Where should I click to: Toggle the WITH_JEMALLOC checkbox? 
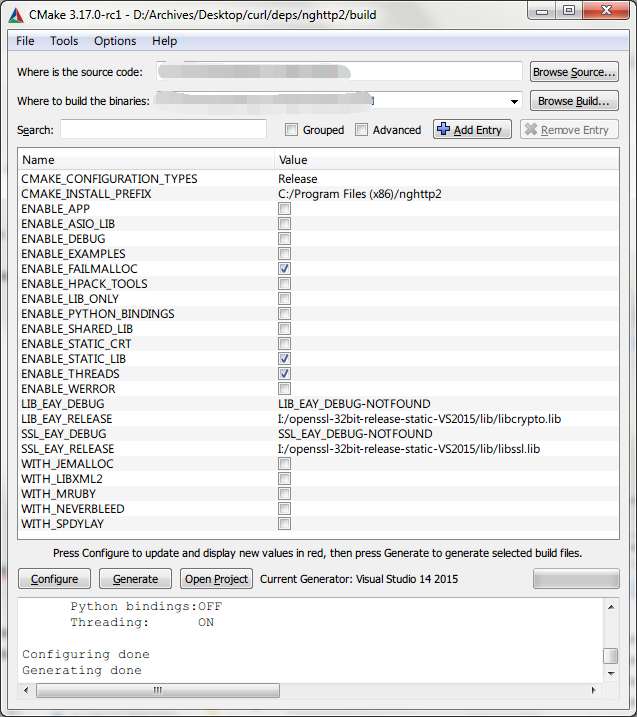click(x=284, y=464)
